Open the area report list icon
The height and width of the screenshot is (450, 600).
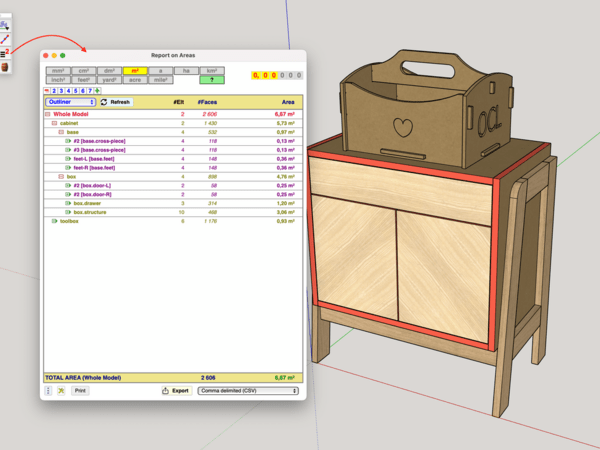pos(5,52)
